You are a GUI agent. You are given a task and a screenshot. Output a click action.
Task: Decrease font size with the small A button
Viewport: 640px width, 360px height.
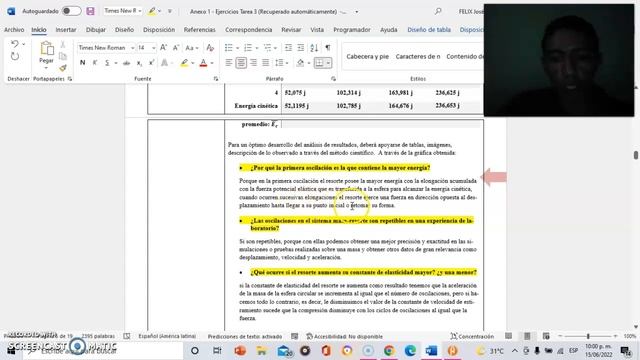[176, 48]
